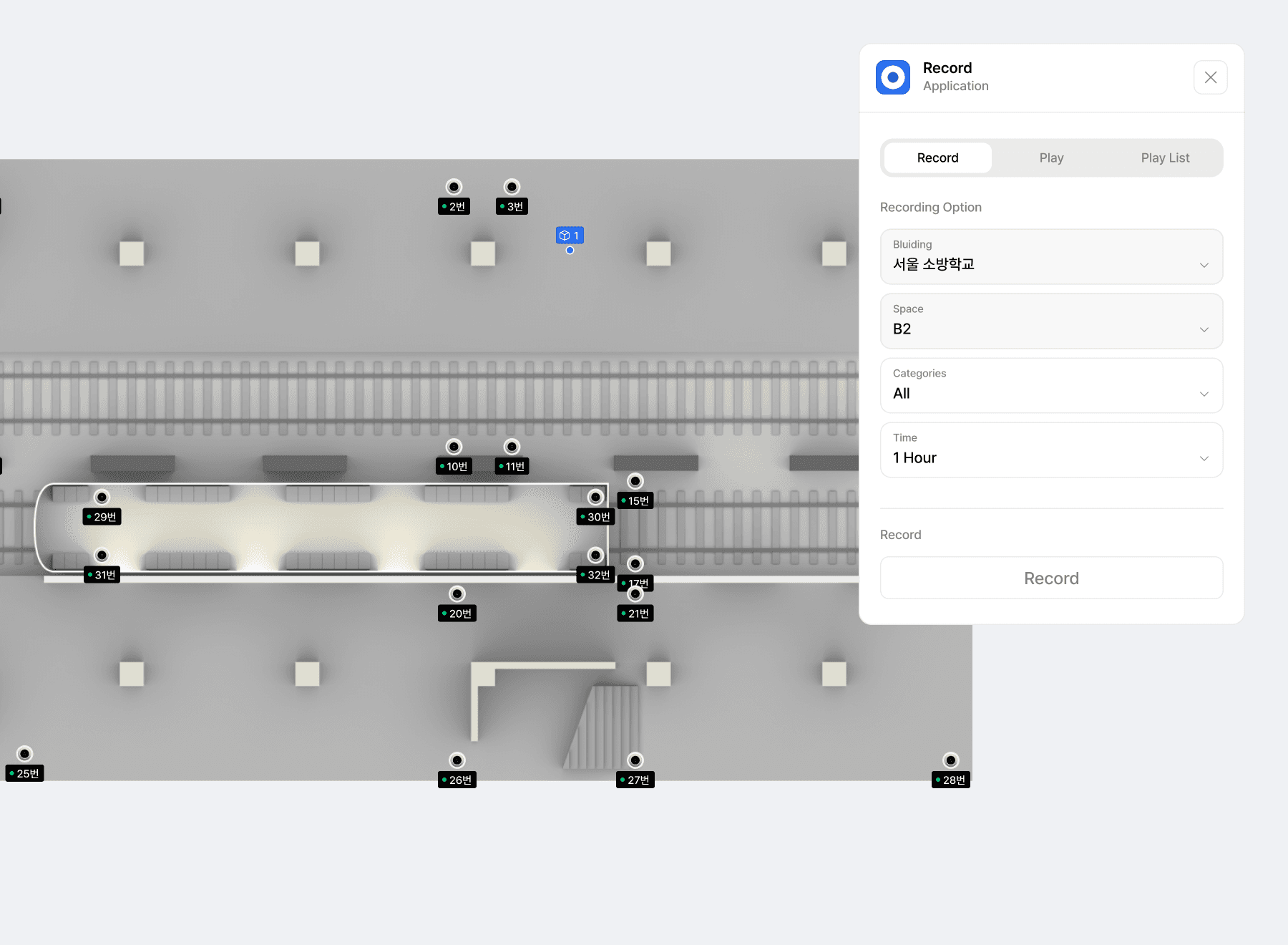1288x945 pixels.
Task: Open the Bluiding dropdown
Action: point(1051,257)
